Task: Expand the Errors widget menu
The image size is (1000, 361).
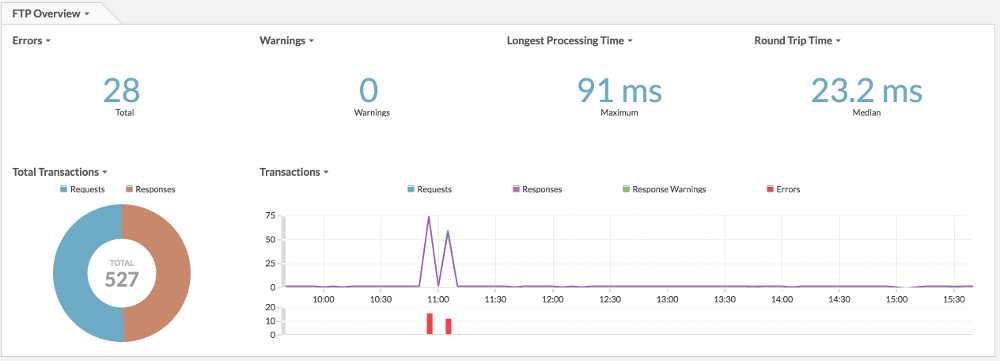Action: pyautogui.click(x=31, y=41)
